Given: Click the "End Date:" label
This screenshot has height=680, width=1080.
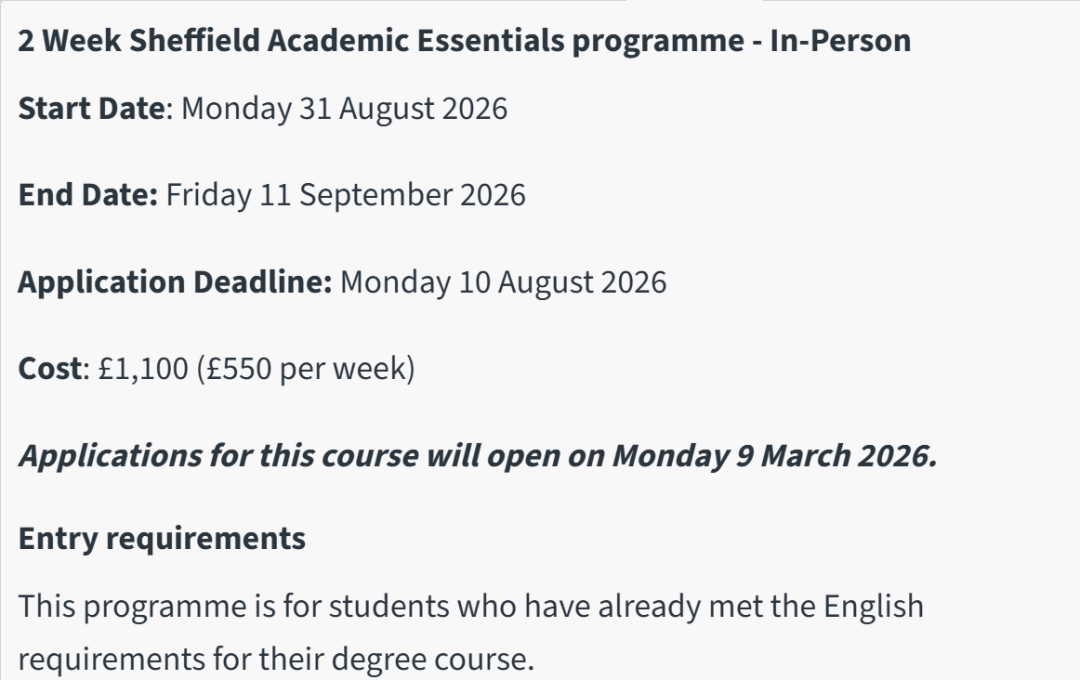Looking at the screenshot, I should pyautogui.click(x=88, y=194).
